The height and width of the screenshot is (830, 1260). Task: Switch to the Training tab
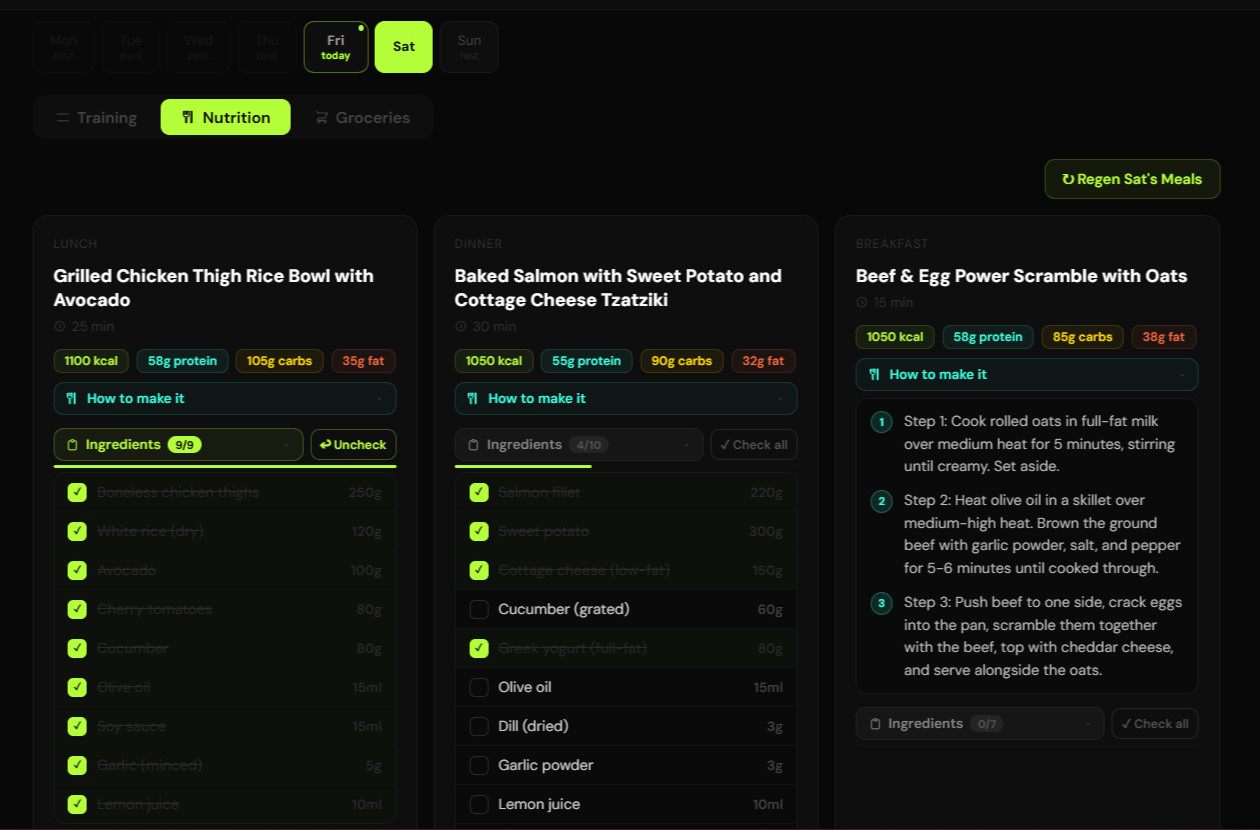97,117
